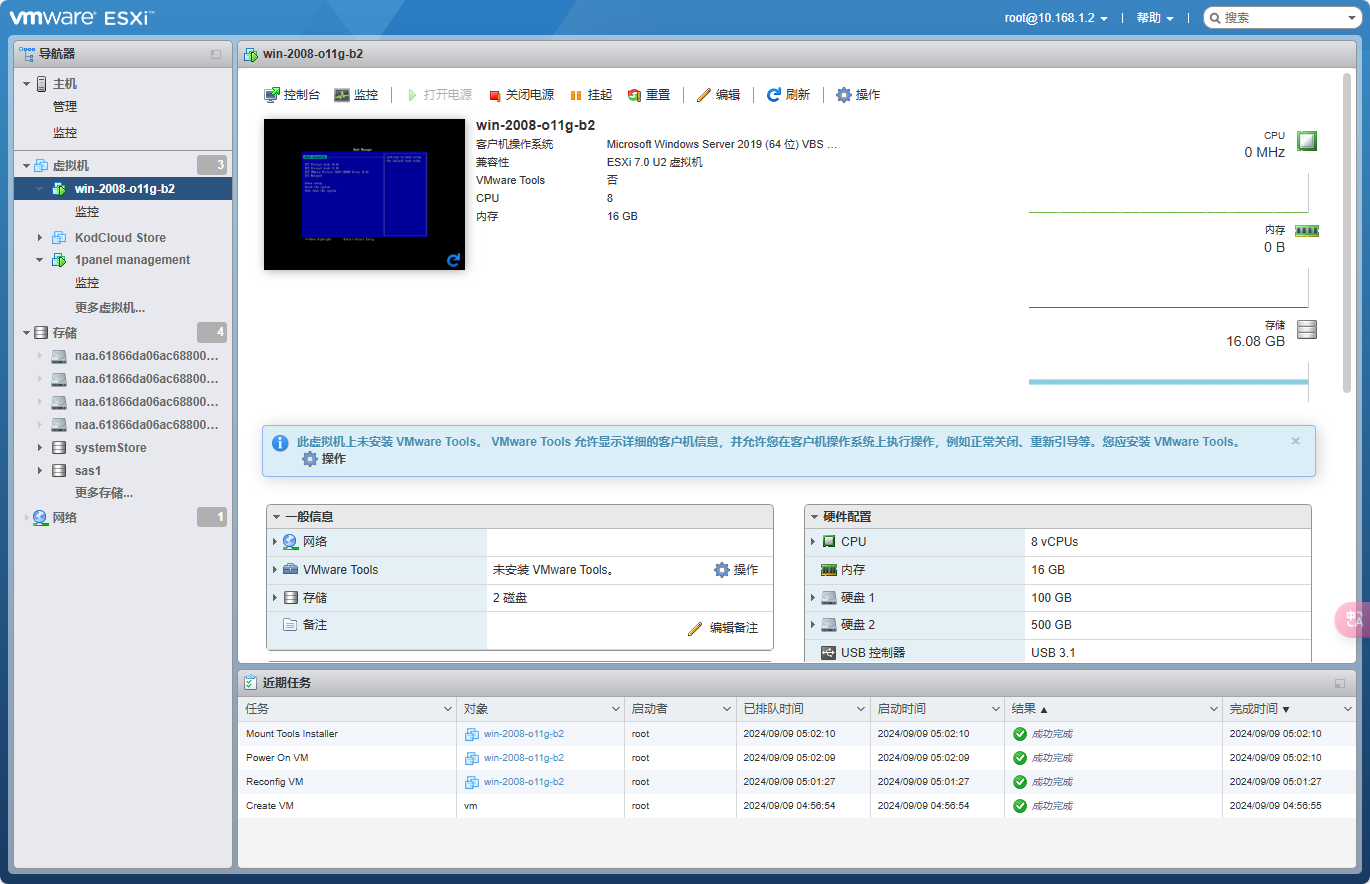Click 操作 in the VMware Tools info row
The image size is (1370, 884).
(736, 570)
